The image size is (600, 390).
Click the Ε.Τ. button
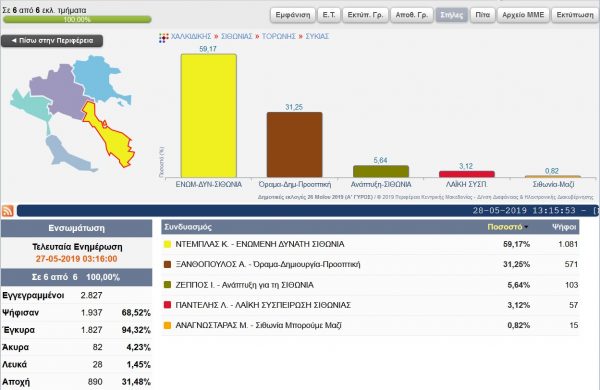pyautogui.click(x=329, y=15)
